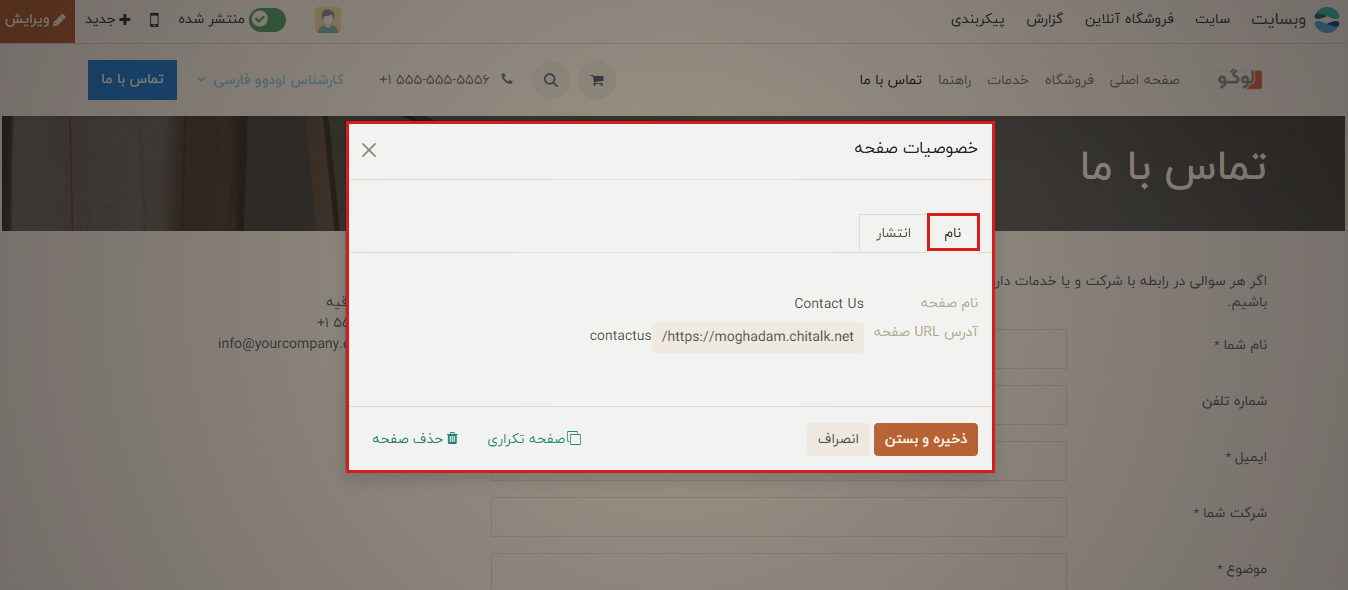Click the Odoo website app logo icon
Screen dimensions: 1348x590
[1326, 20]
